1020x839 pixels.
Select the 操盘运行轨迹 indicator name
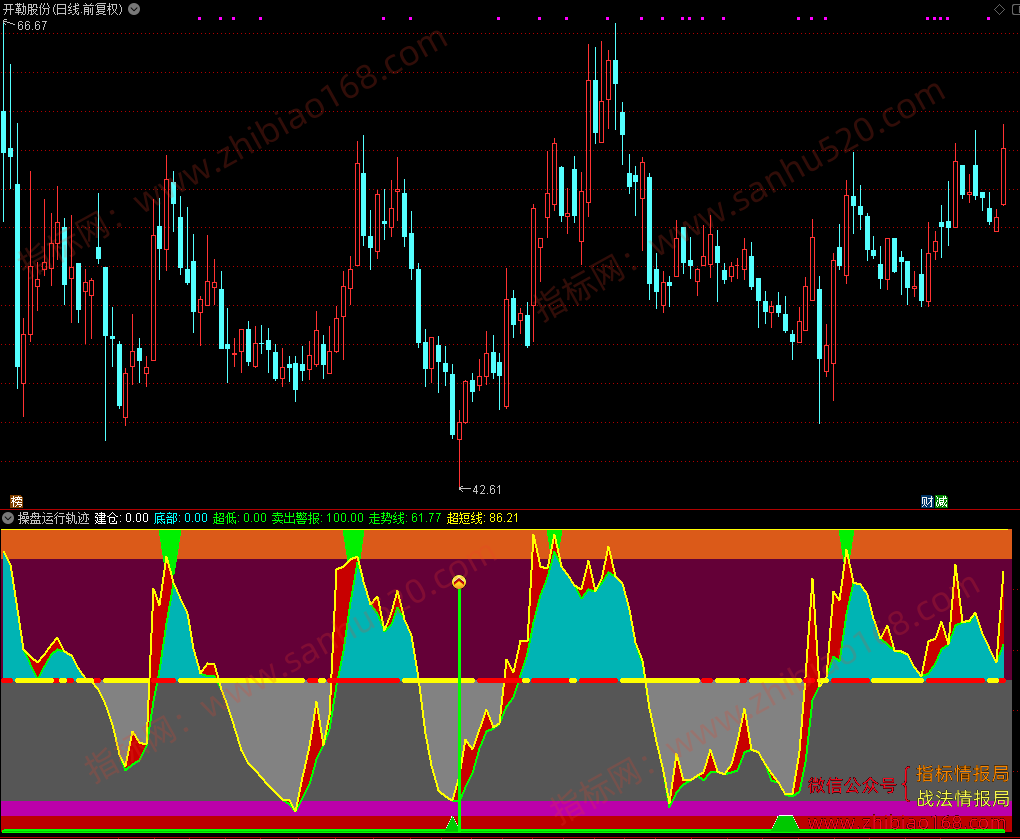click(53, 518)
